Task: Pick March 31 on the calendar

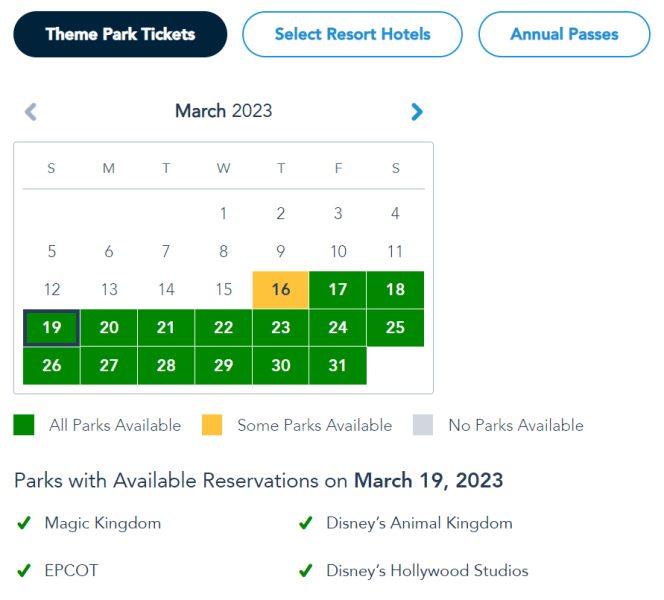Action: click(338, 366)
